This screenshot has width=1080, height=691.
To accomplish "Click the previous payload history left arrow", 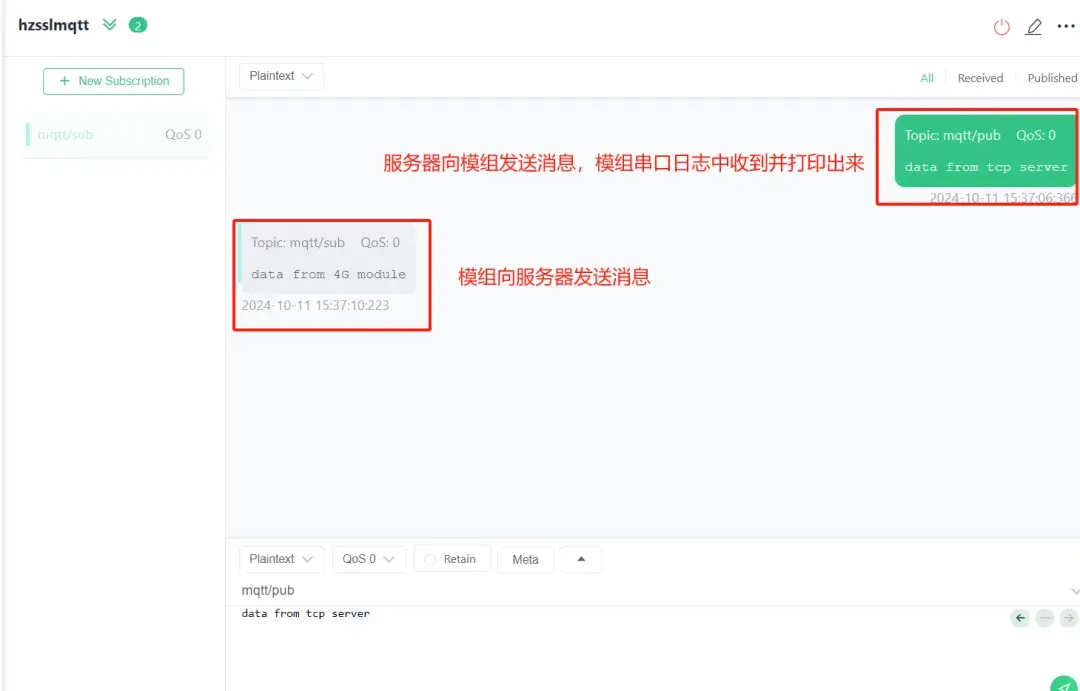I will [x=1020, y=618].
